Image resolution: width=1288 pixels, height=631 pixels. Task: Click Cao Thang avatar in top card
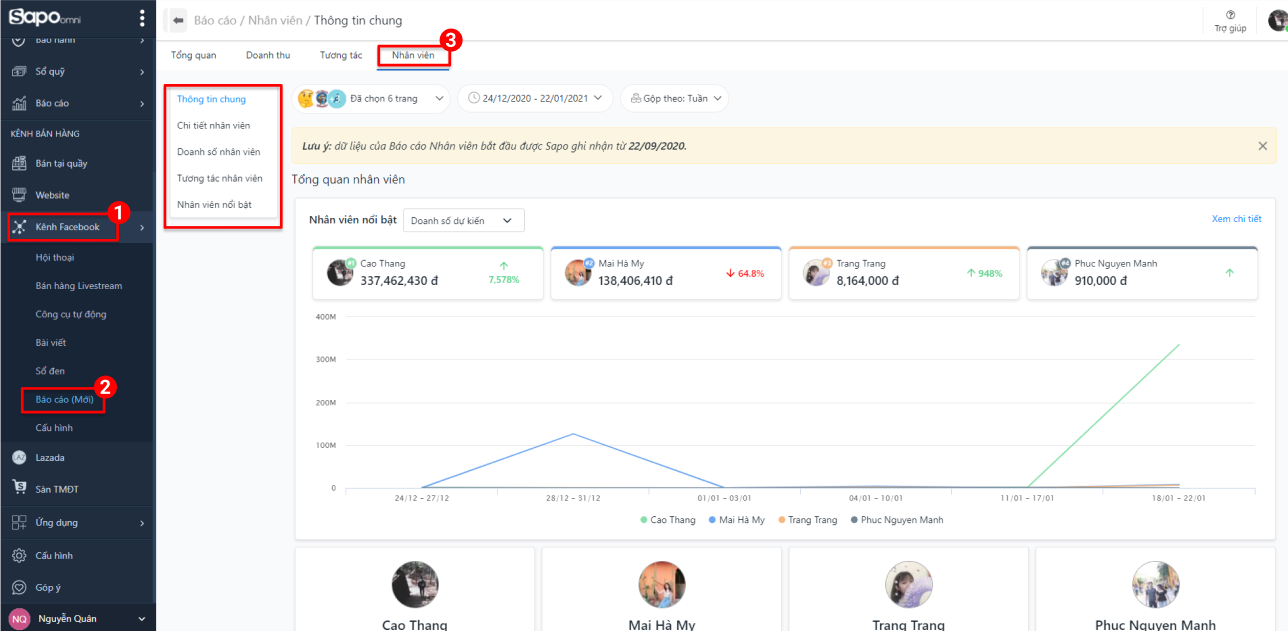tap(340, 272)
